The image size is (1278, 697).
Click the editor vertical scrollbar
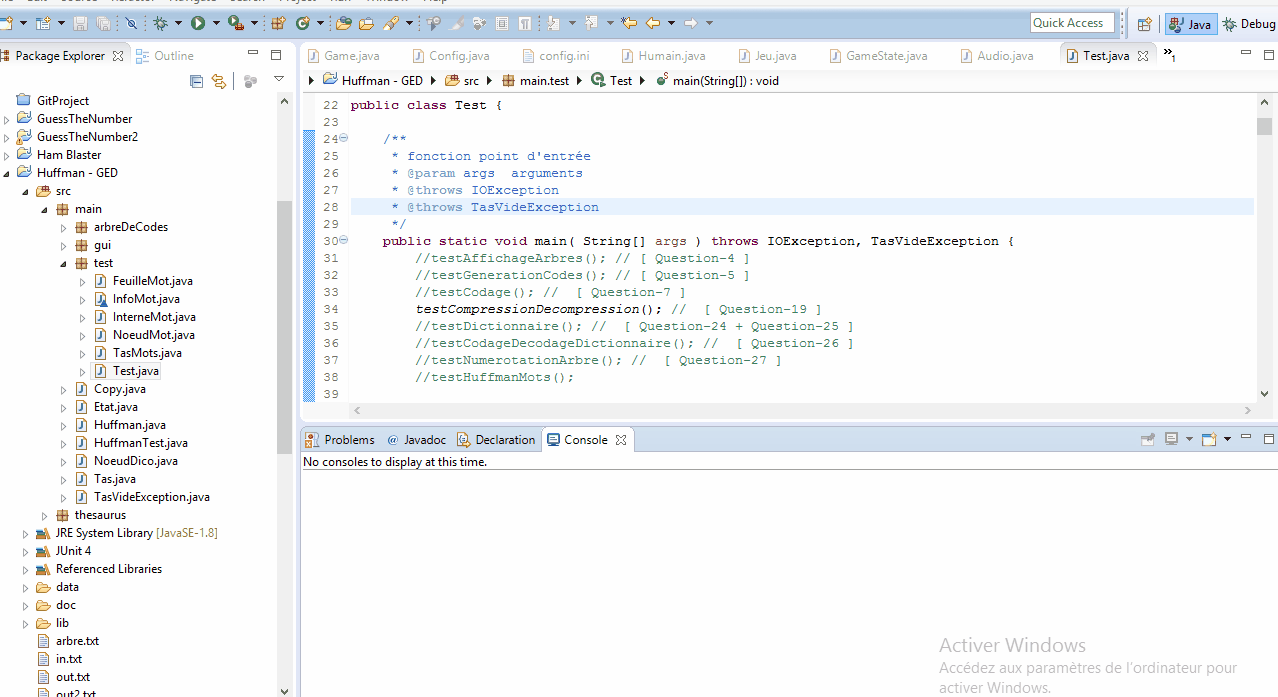(1264, 125)
